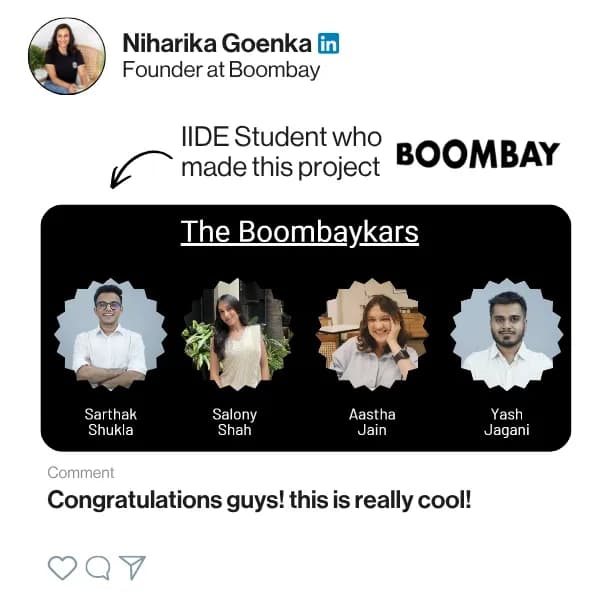Screen dimensions: 600x600
Task: Select Aastha Jain's photo
Action: coord(372,334)
